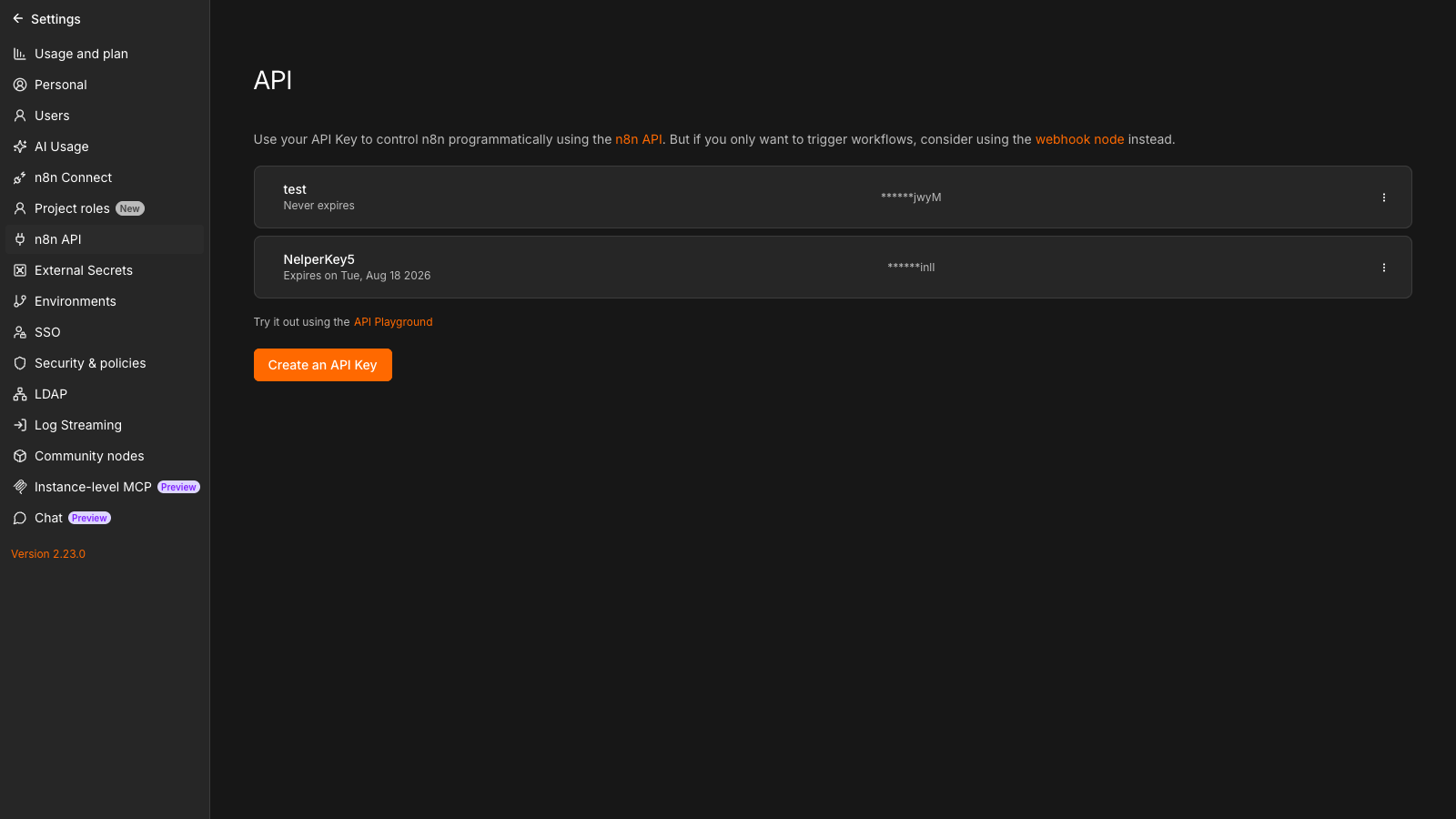Viewport: 1456px width, 819px height.
Task: Click the External Secrets vault icon
Action: (x=20, y=270)
